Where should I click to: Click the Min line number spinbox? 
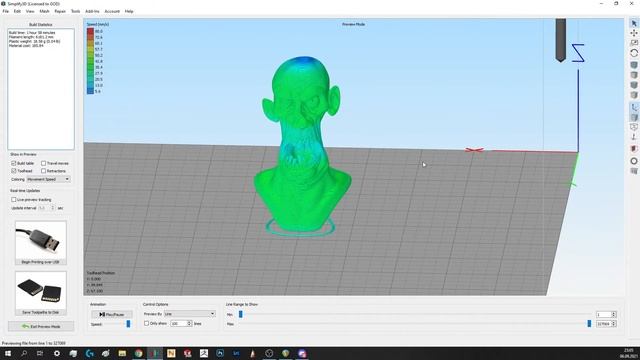pos(606,314)
